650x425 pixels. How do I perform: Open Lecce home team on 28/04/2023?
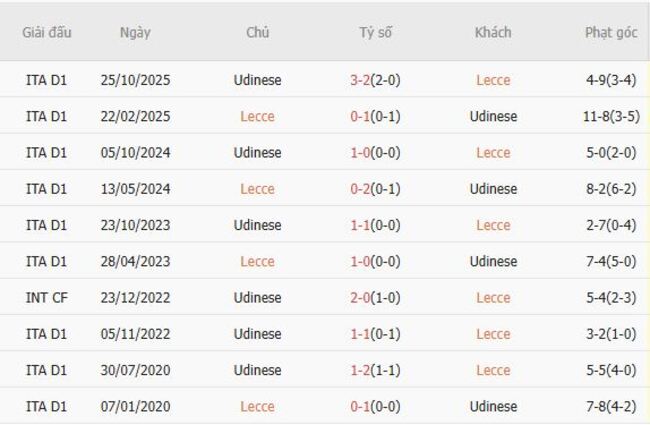click(x=257, y=261)
